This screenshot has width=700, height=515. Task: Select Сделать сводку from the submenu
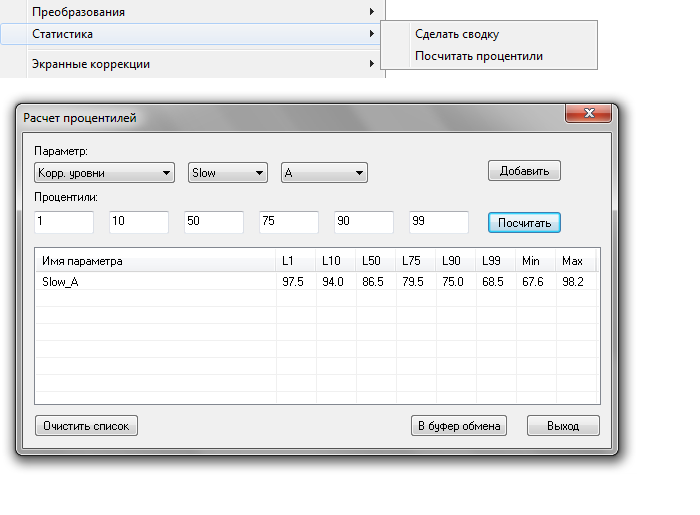coord(457,34)
